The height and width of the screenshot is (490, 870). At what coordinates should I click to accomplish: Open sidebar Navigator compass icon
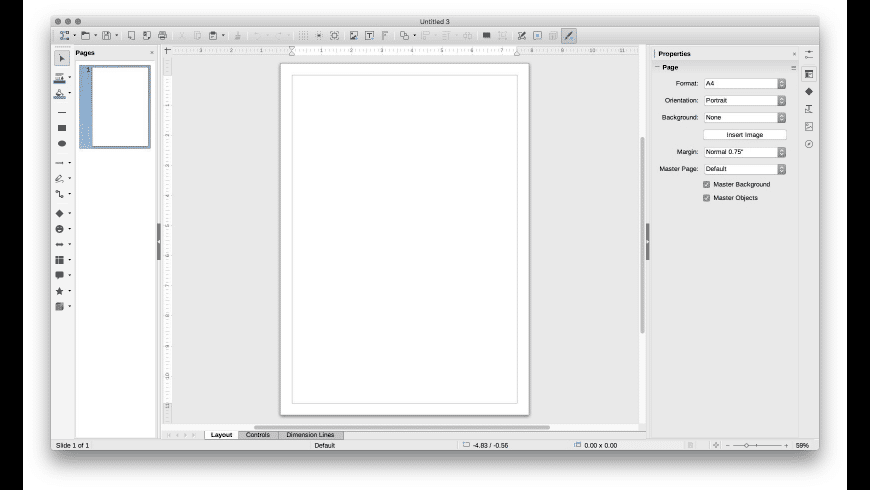809,144
